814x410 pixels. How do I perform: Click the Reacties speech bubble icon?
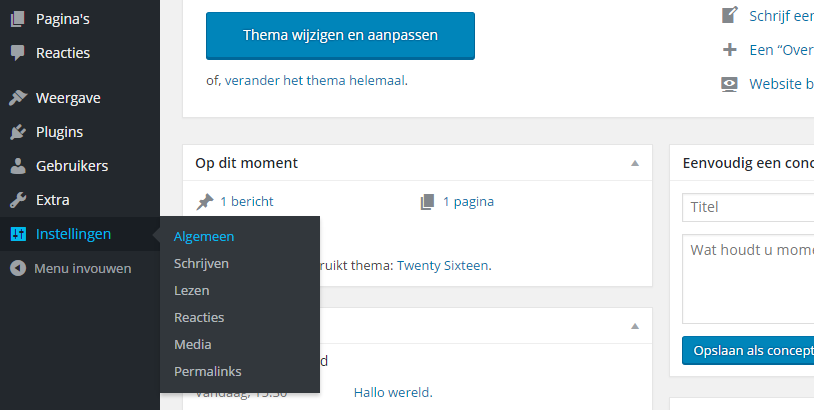pyautogui.click(x=17, y=53)
